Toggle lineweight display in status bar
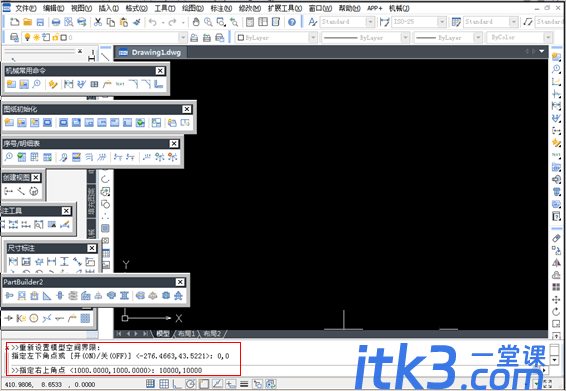Image resolution: width=566 pixels, height=391 pixels. (244, 384)
